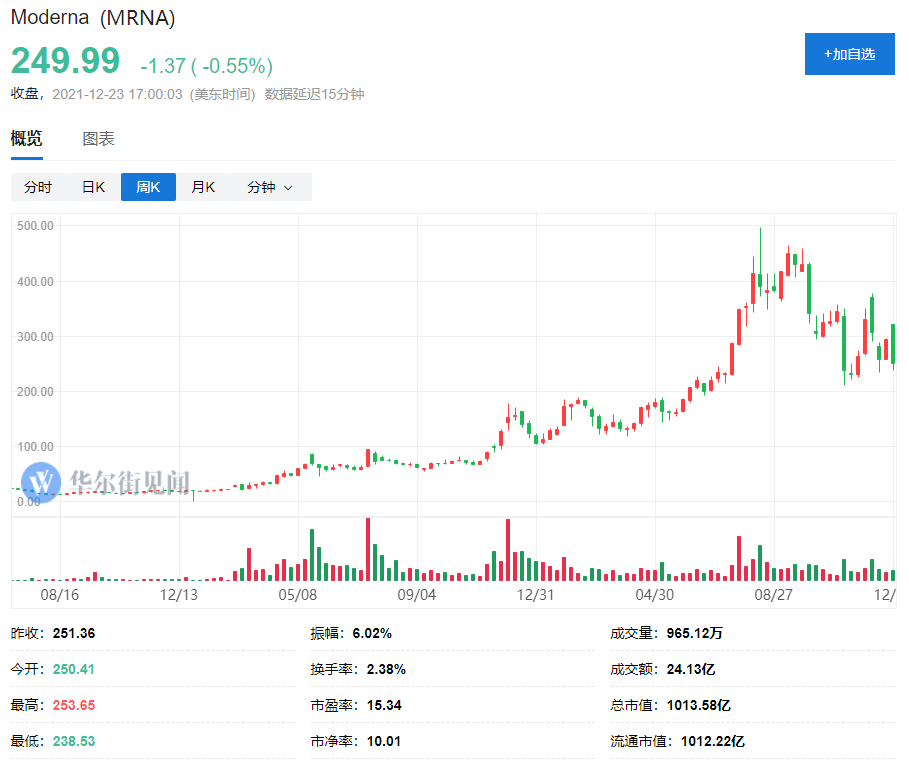Click the 09/04 date on the x-axis
Viewport: 909px width, 774px height.
(x=416, y=594)
